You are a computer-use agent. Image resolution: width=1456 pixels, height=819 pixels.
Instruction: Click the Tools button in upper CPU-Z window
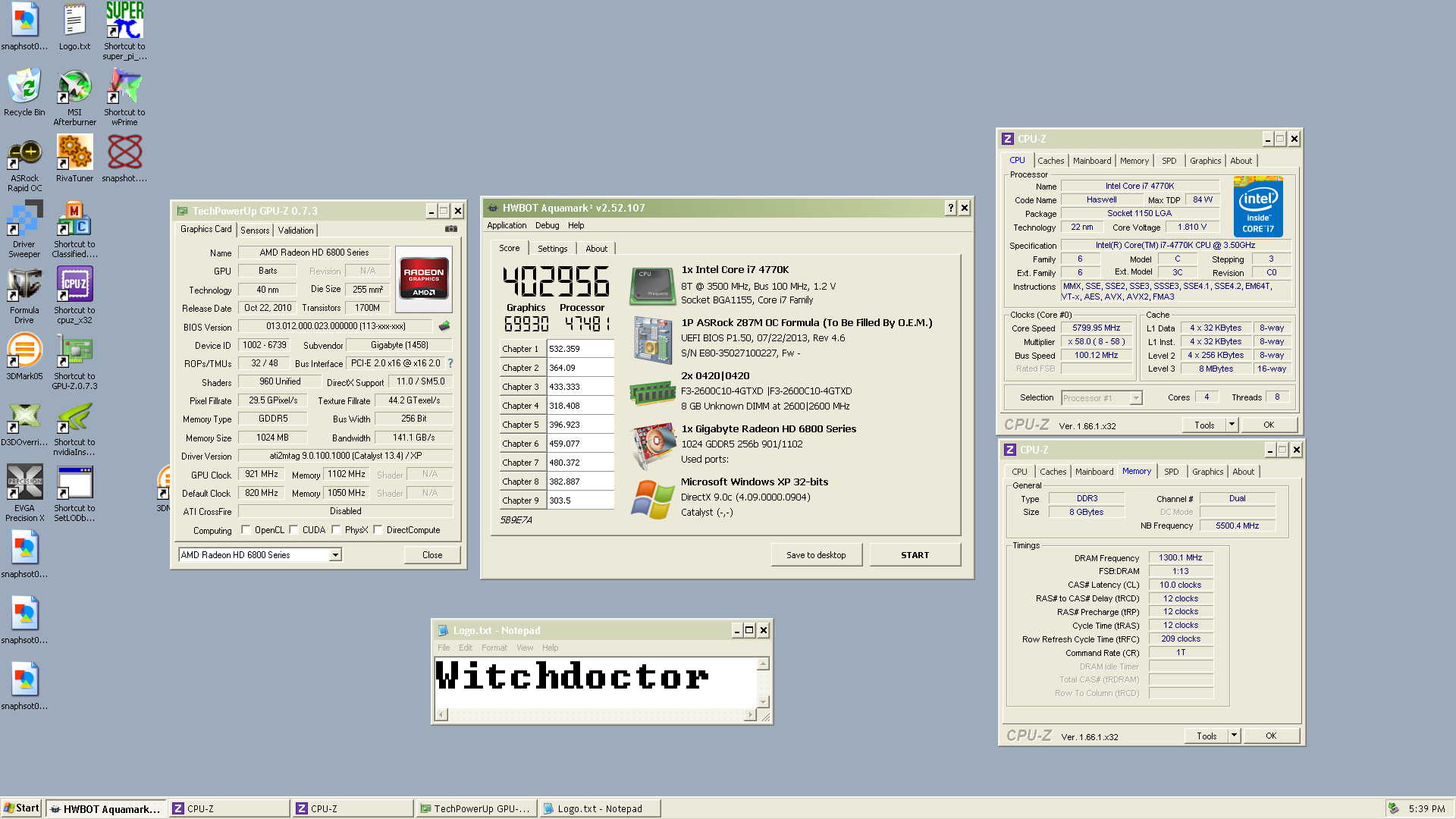pos(1204,425)
